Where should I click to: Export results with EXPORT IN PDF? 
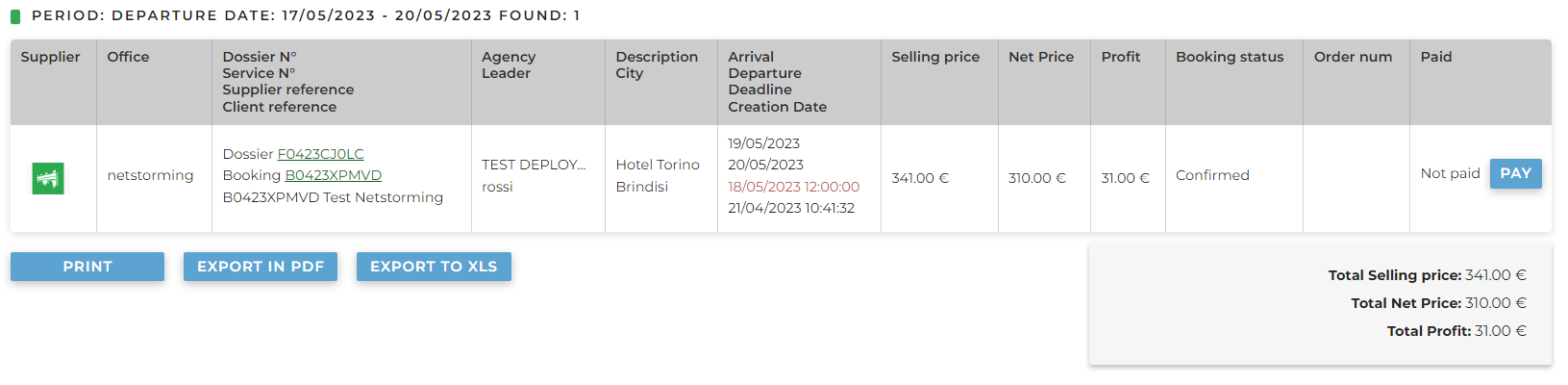[x=261, y=267]
